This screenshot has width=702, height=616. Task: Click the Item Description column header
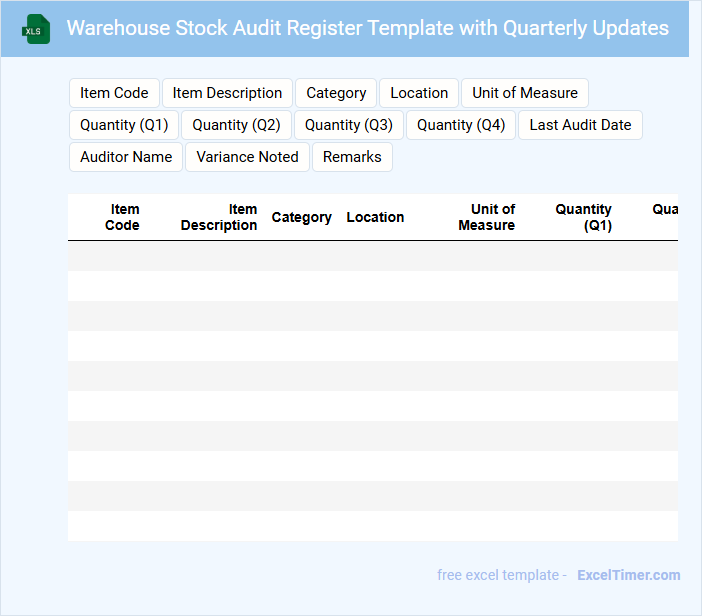pos(219,217)
